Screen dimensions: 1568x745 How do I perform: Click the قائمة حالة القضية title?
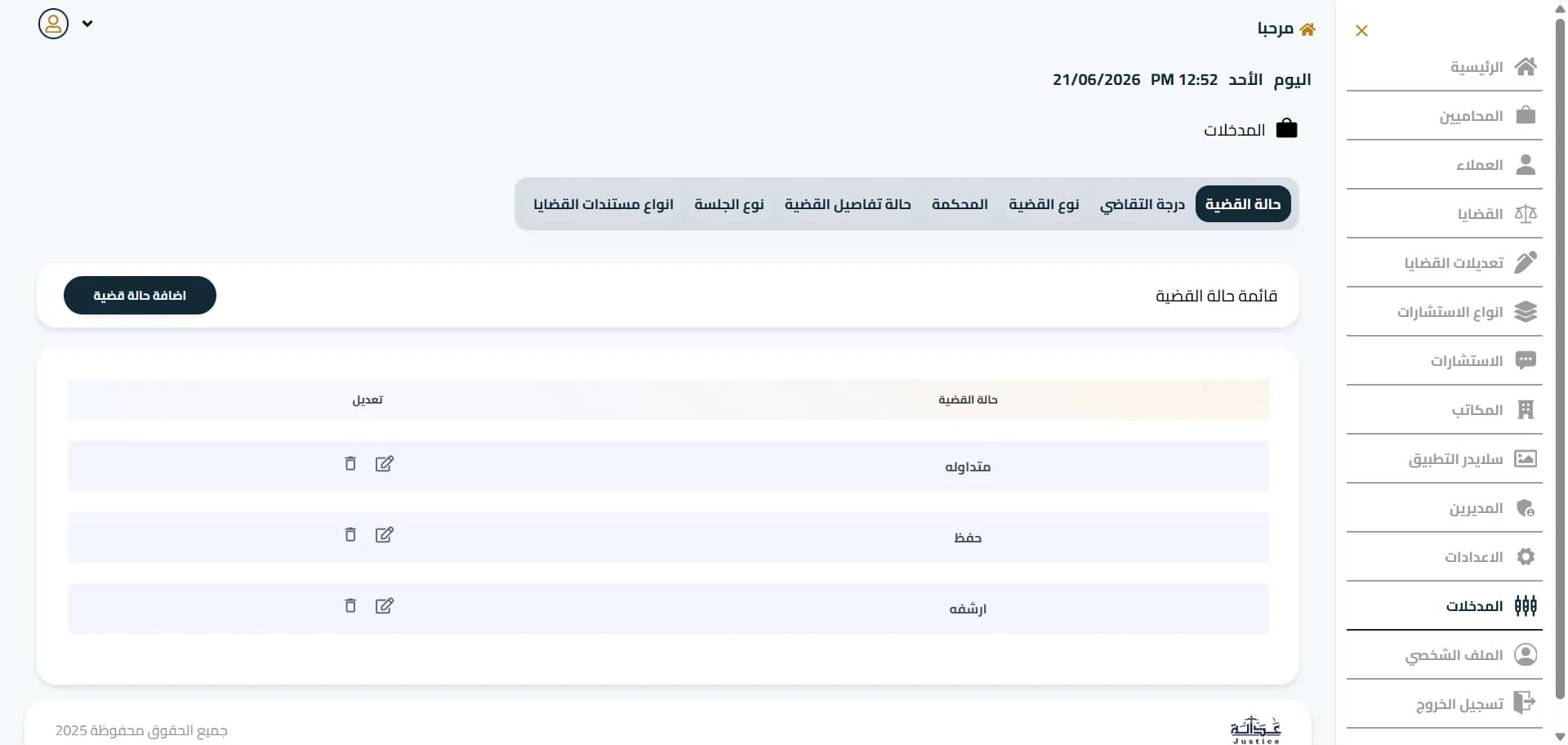point(1216,296)
